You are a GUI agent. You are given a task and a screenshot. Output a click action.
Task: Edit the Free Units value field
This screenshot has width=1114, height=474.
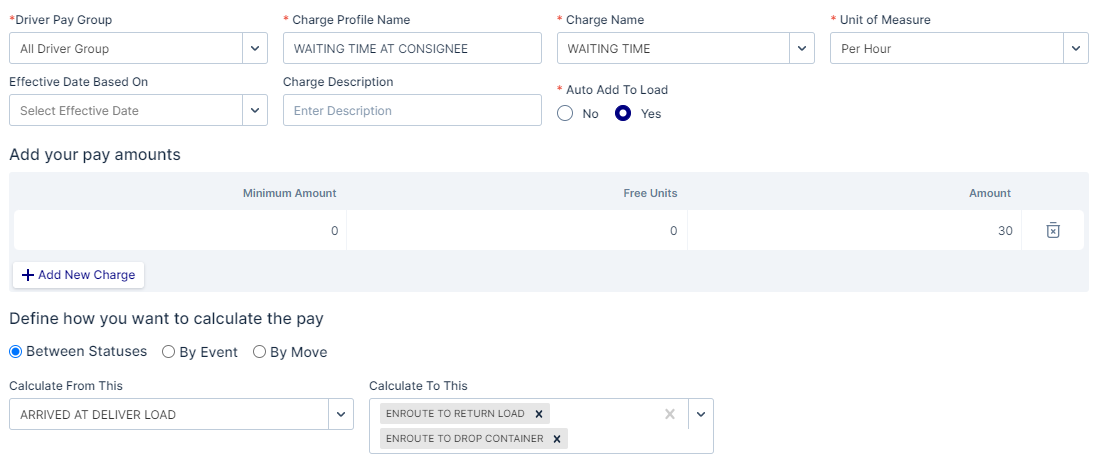pos(517,230)
